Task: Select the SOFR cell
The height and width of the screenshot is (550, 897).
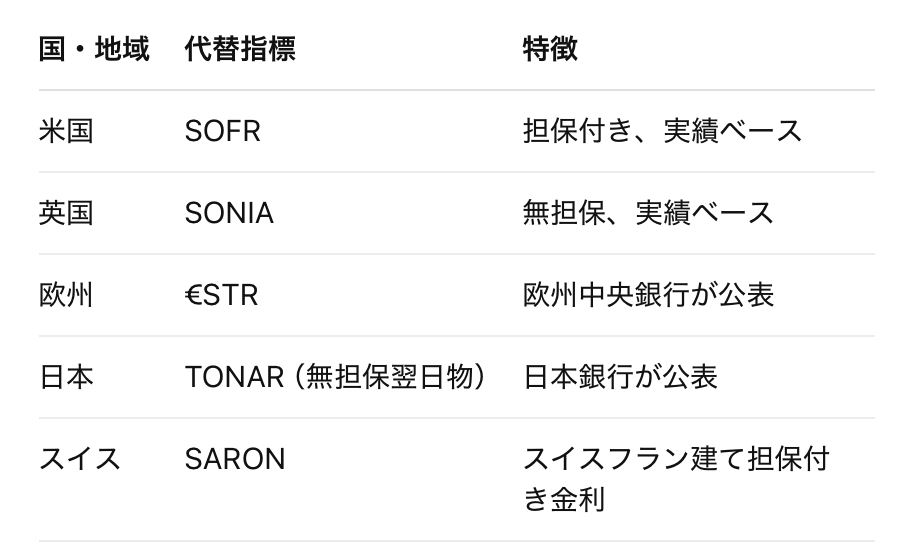Action: [223, 131]
